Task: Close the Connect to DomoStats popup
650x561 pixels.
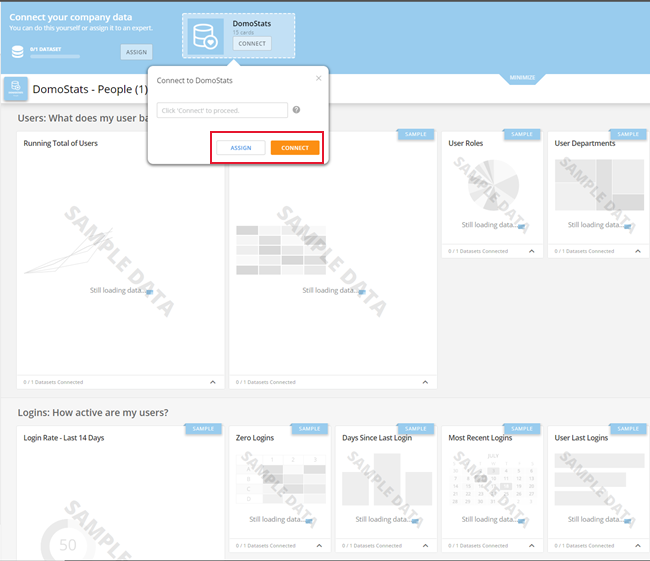Action: 318,78
